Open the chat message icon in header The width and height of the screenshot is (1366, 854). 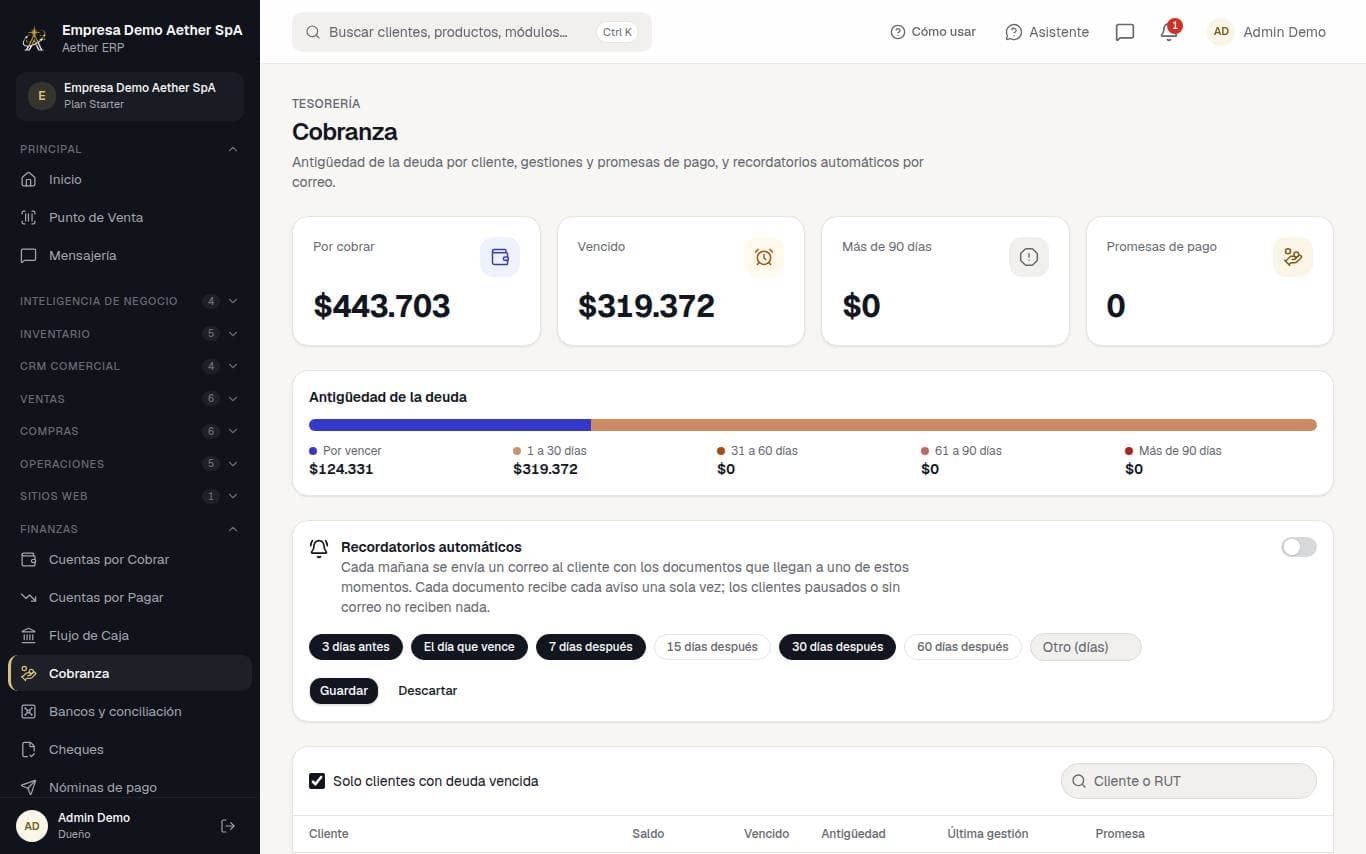click(1124, 32)
